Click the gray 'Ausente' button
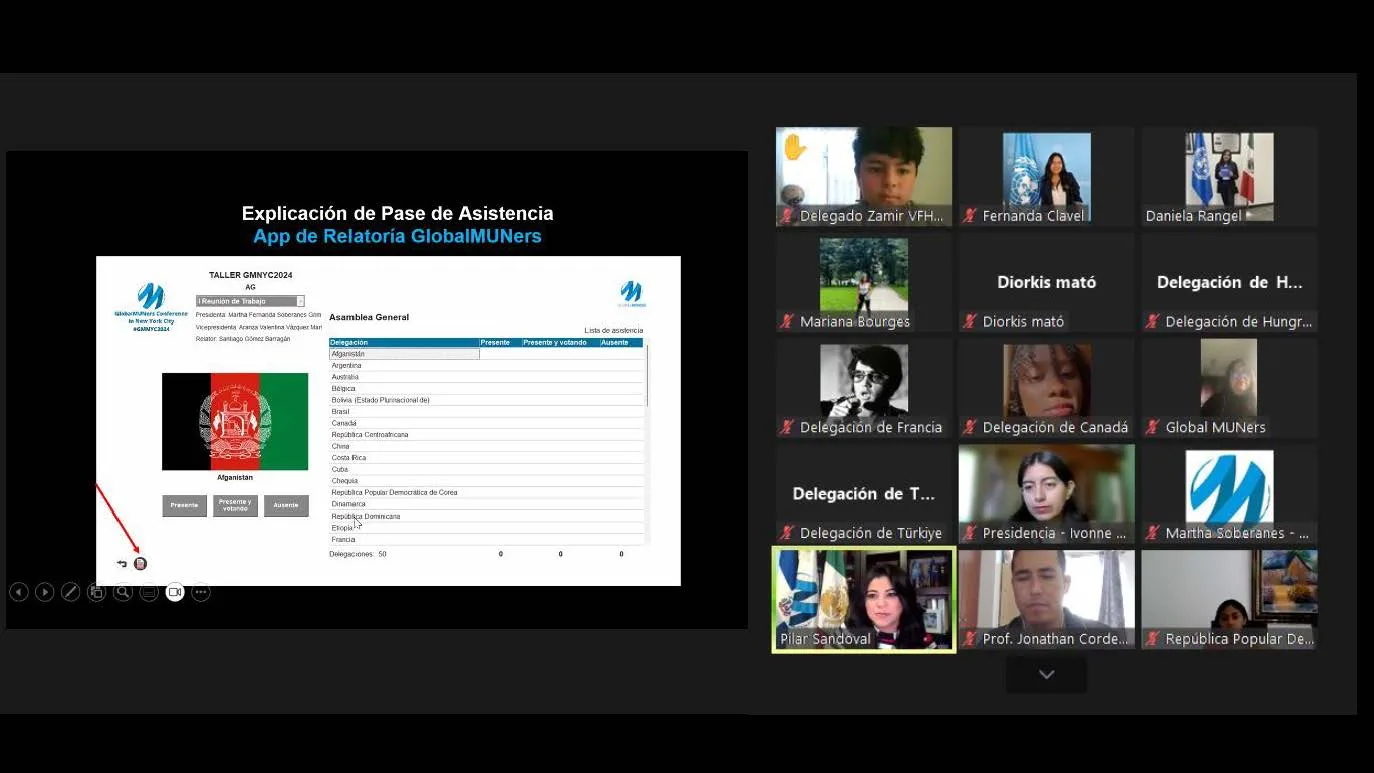The width and height of the screenshot is (1374, 773). click(286, 505)
